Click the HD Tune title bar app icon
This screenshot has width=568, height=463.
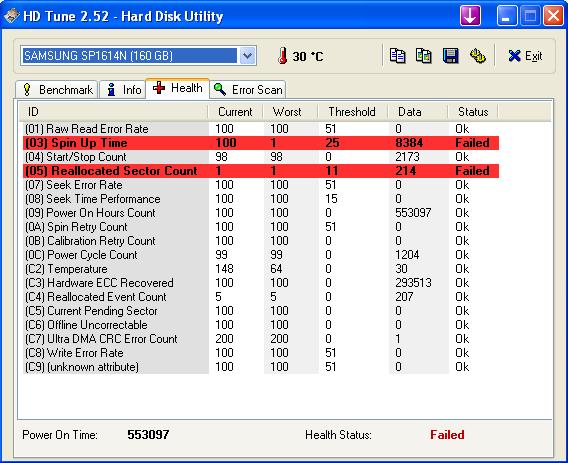pos(12,16)
